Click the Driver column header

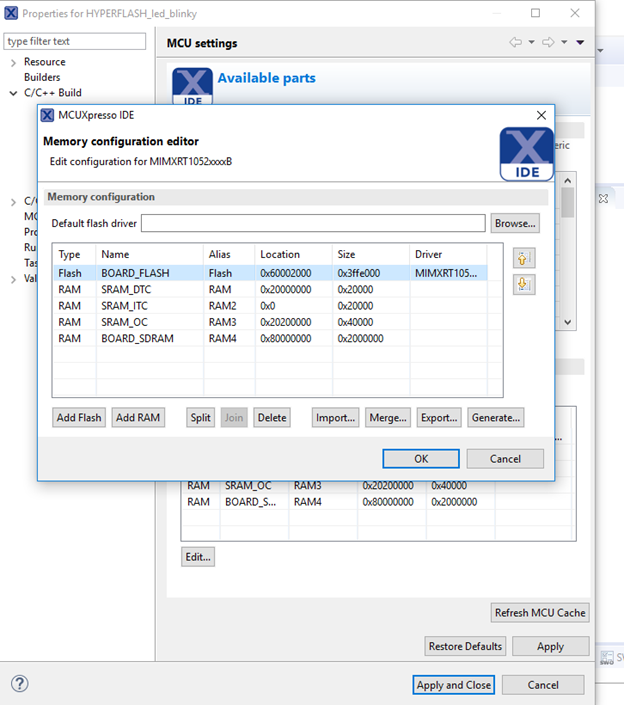pos(448,254)
